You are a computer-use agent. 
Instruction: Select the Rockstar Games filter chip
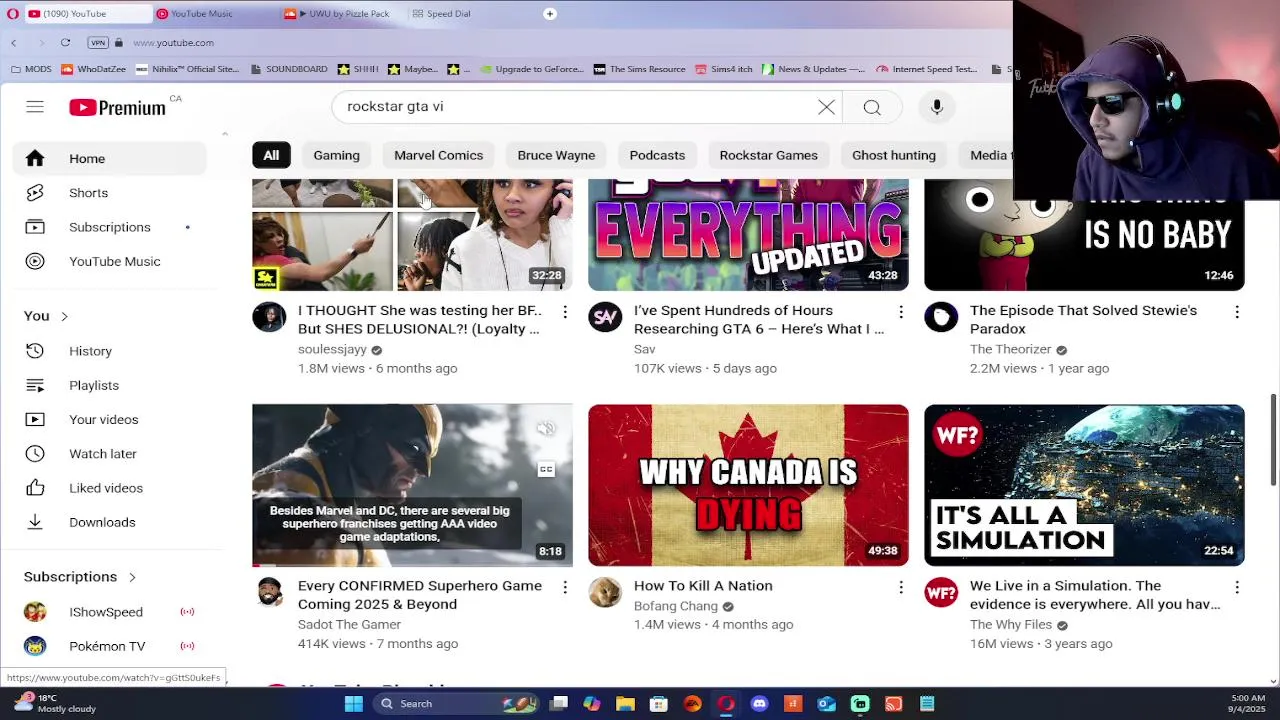click(768, 155)
